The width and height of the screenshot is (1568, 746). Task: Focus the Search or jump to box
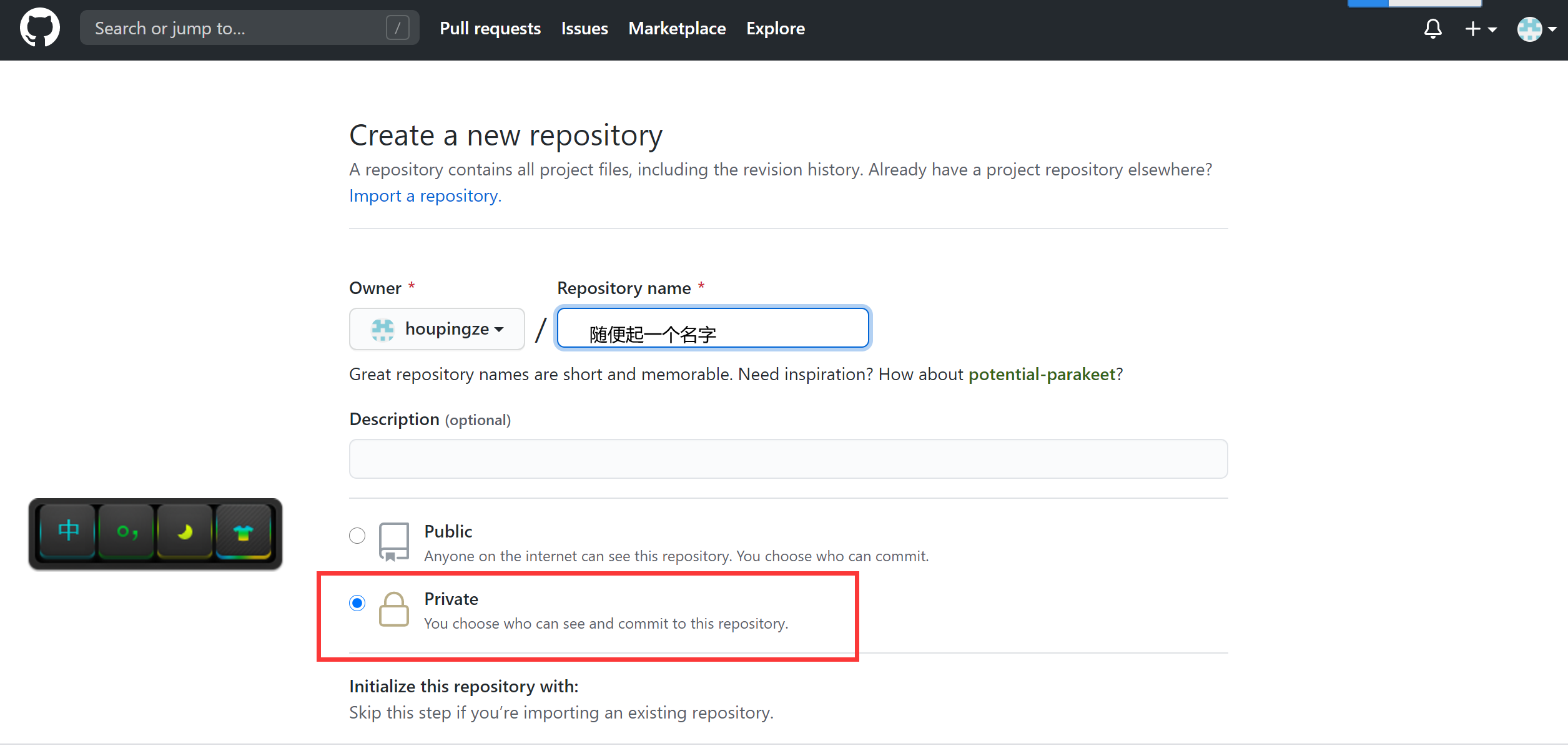[237, 28]
